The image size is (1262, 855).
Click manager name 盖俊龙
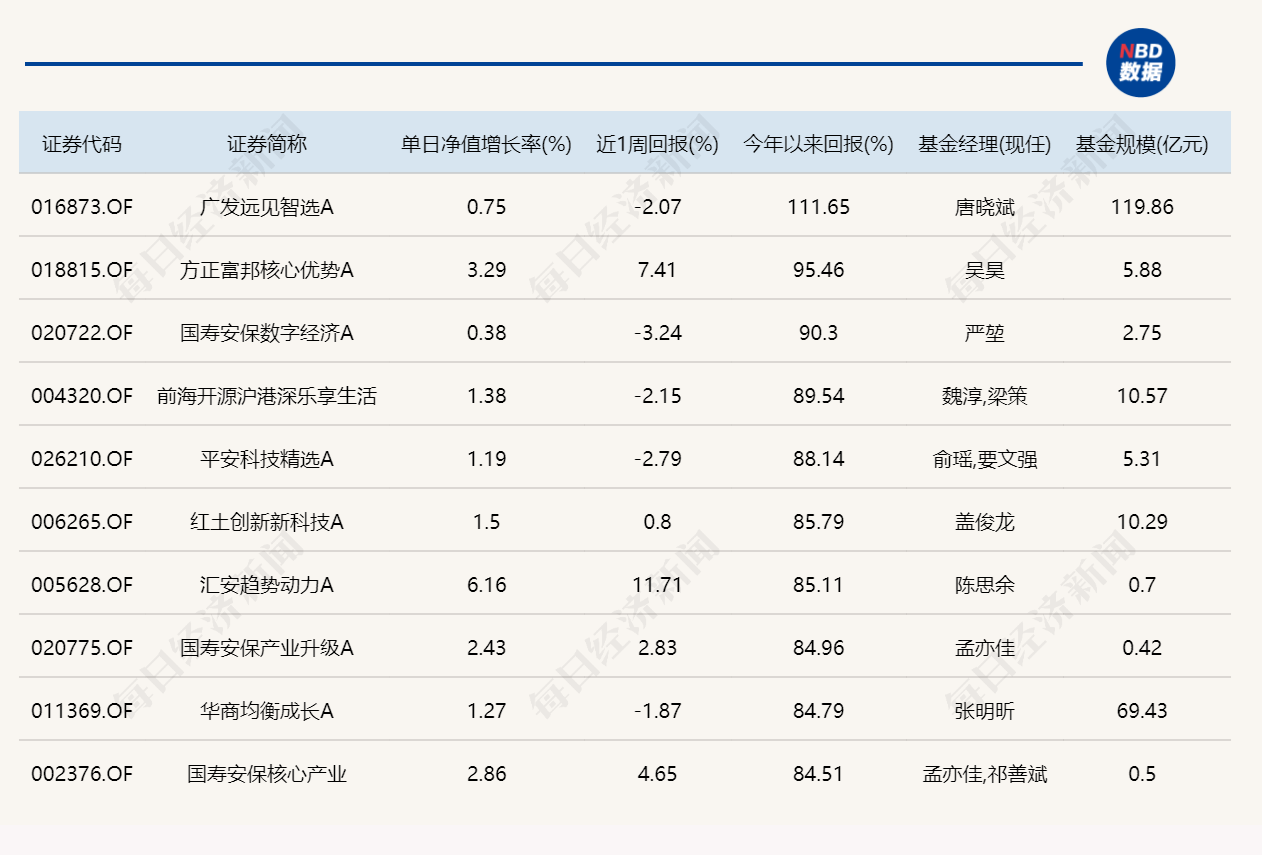(x=984, y=522)
